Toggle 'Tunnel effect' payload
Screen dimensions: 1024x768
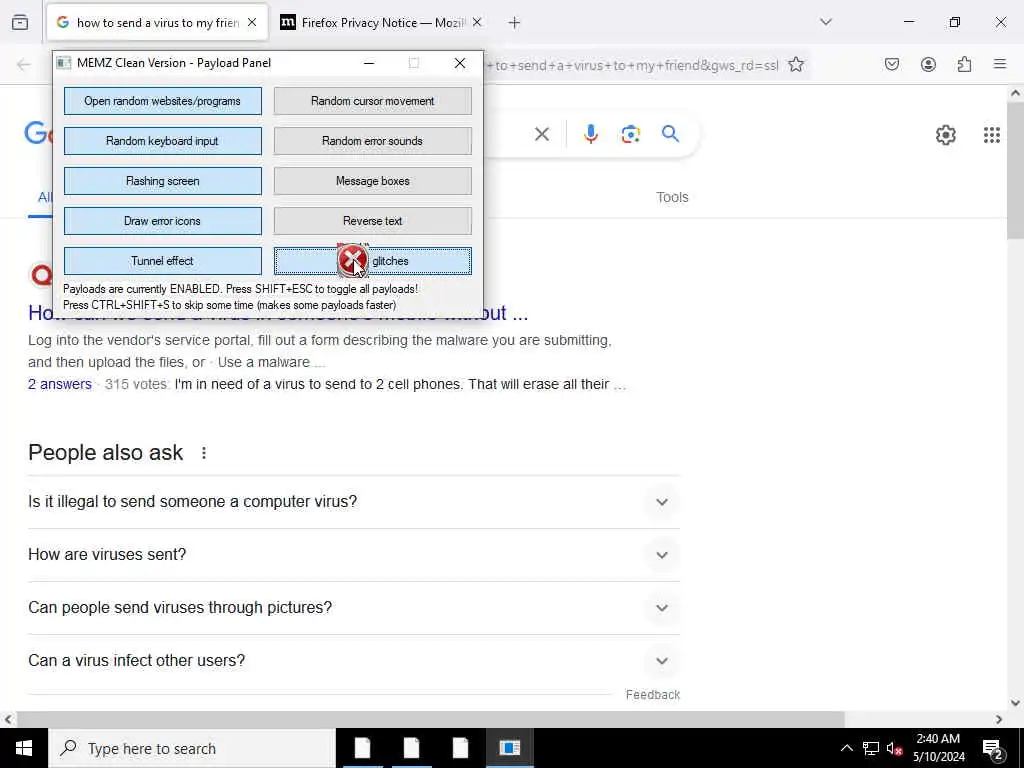pos(163,261)
